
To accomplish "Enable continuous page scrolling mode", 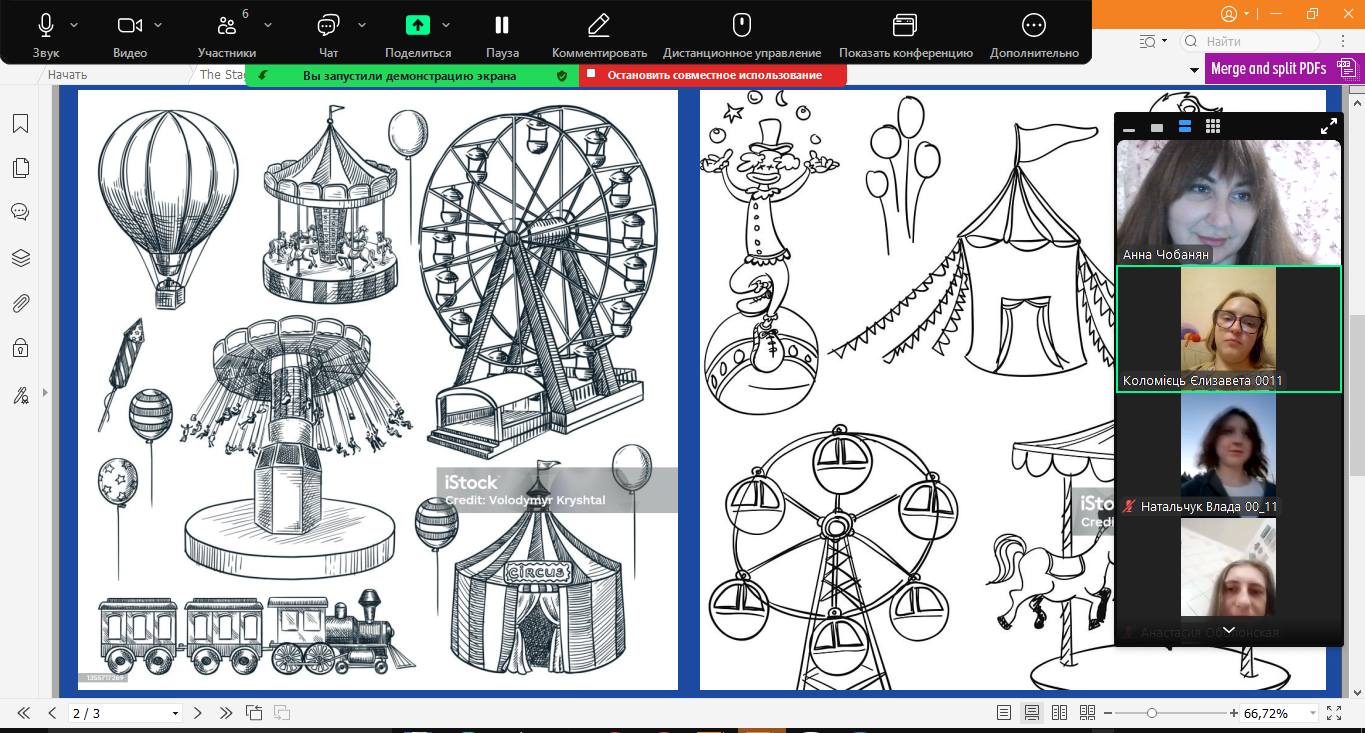I will (x=1031, y=713).
